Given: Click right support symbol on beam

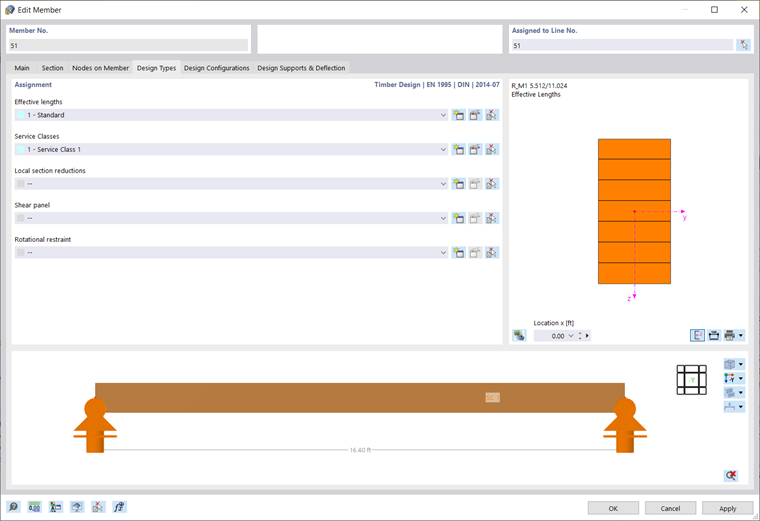Looking at the screenshot, I should click(x=625, y=425).
